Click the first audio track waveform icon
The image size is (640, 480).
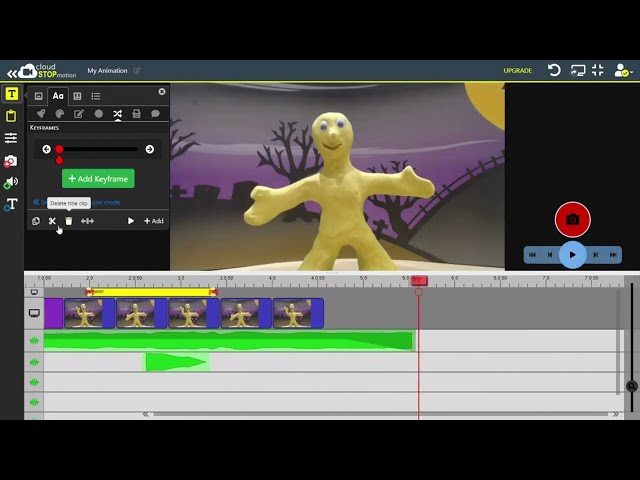pyautogui.click(x=34, y=340)
